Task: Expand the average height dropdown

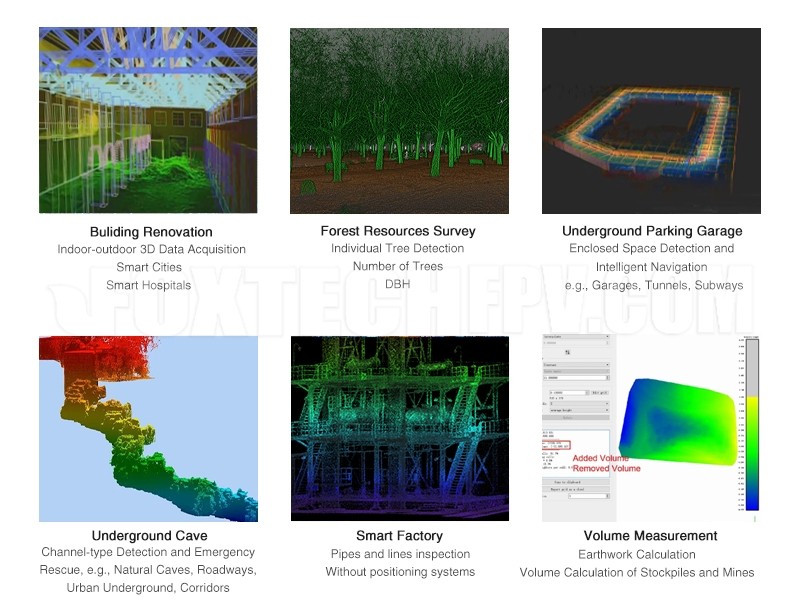Action: click(x=580, y=410)
